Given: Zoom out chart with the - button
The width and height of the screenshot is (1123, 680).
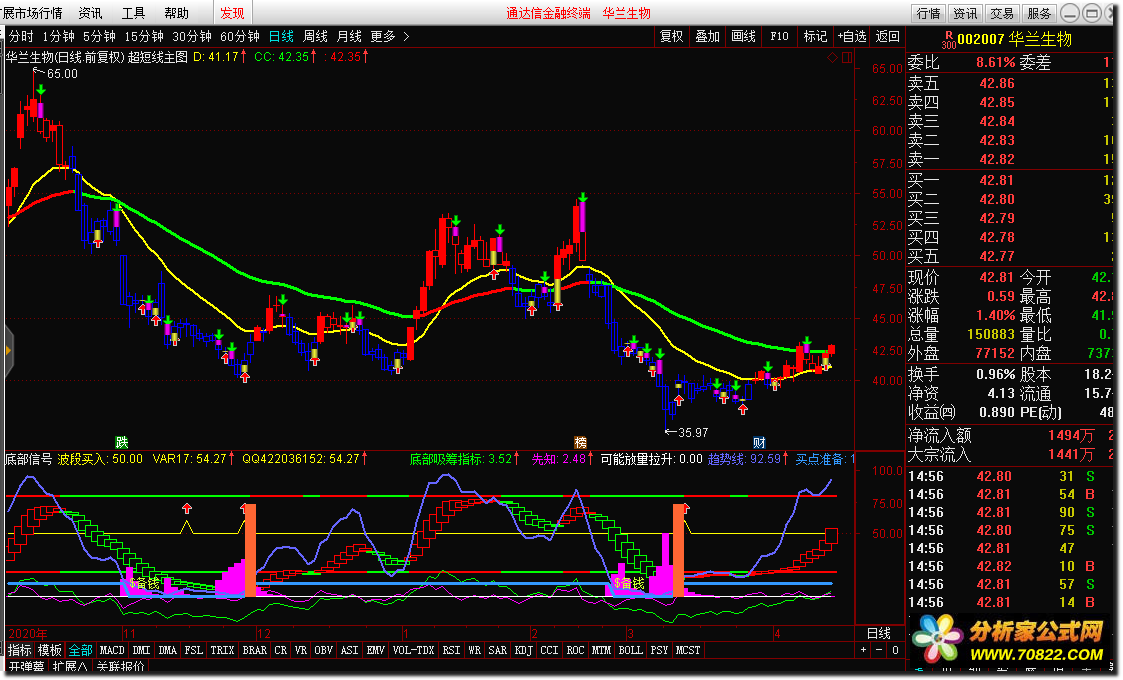Looking at the screenshot, I should pos(879,650).
